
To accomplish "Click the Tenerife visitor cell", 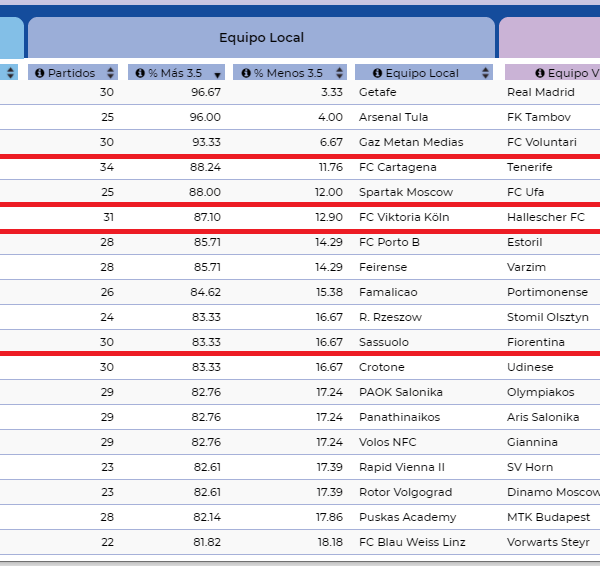I will point(530,167).
